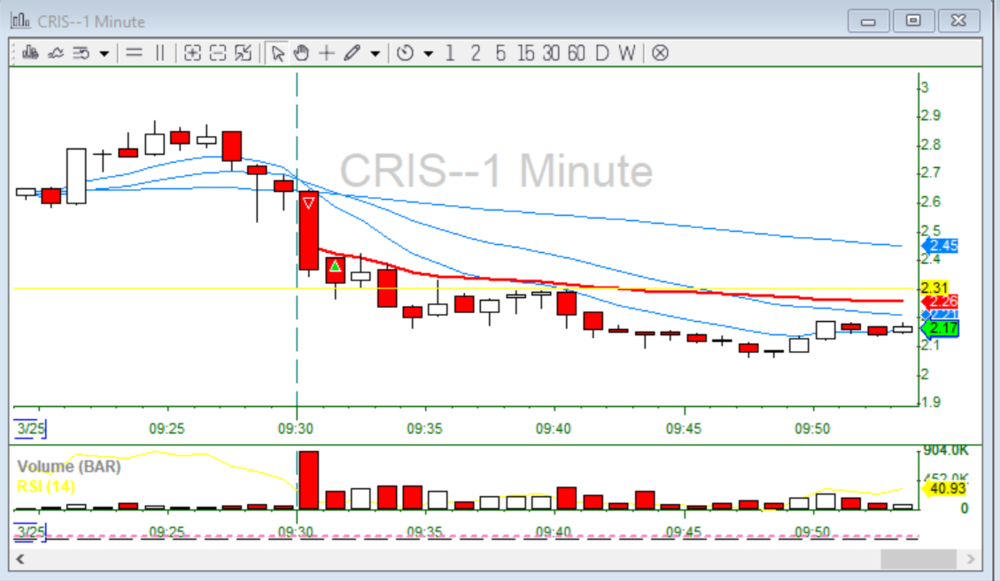Expand the drawing pencil dropdown arrow

click(x=375, y=54)
